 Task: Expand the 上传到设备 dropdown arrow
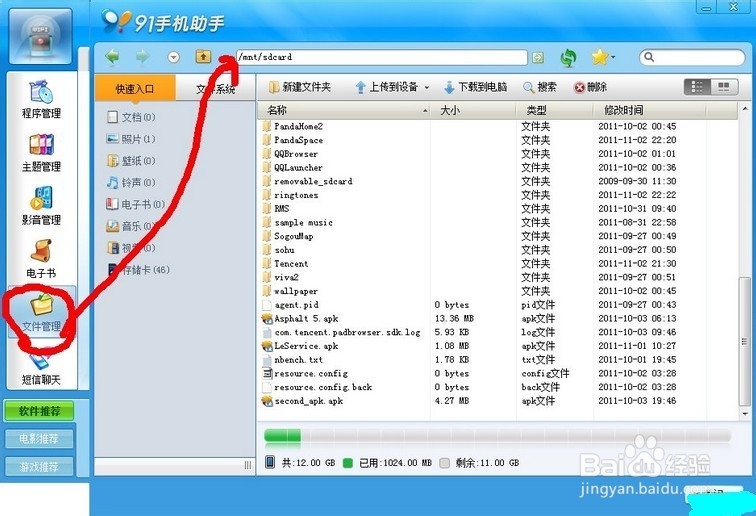427,88
